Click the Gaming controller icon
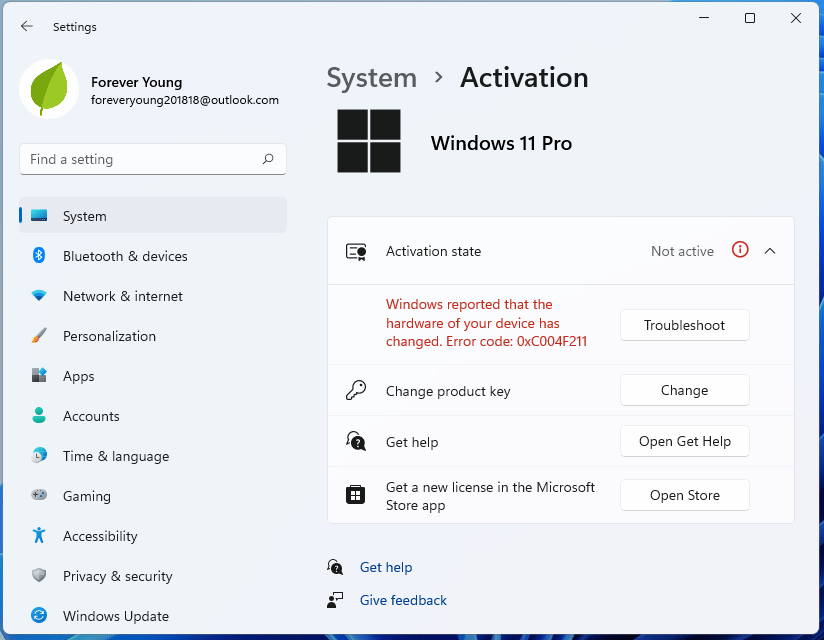Screen dimensions: 824x640 39,495
